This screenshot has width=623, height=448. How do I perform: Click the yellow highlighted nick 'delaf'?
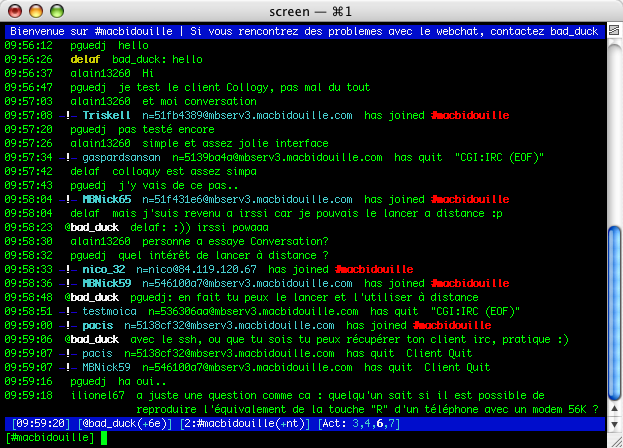tap(85, 60)
